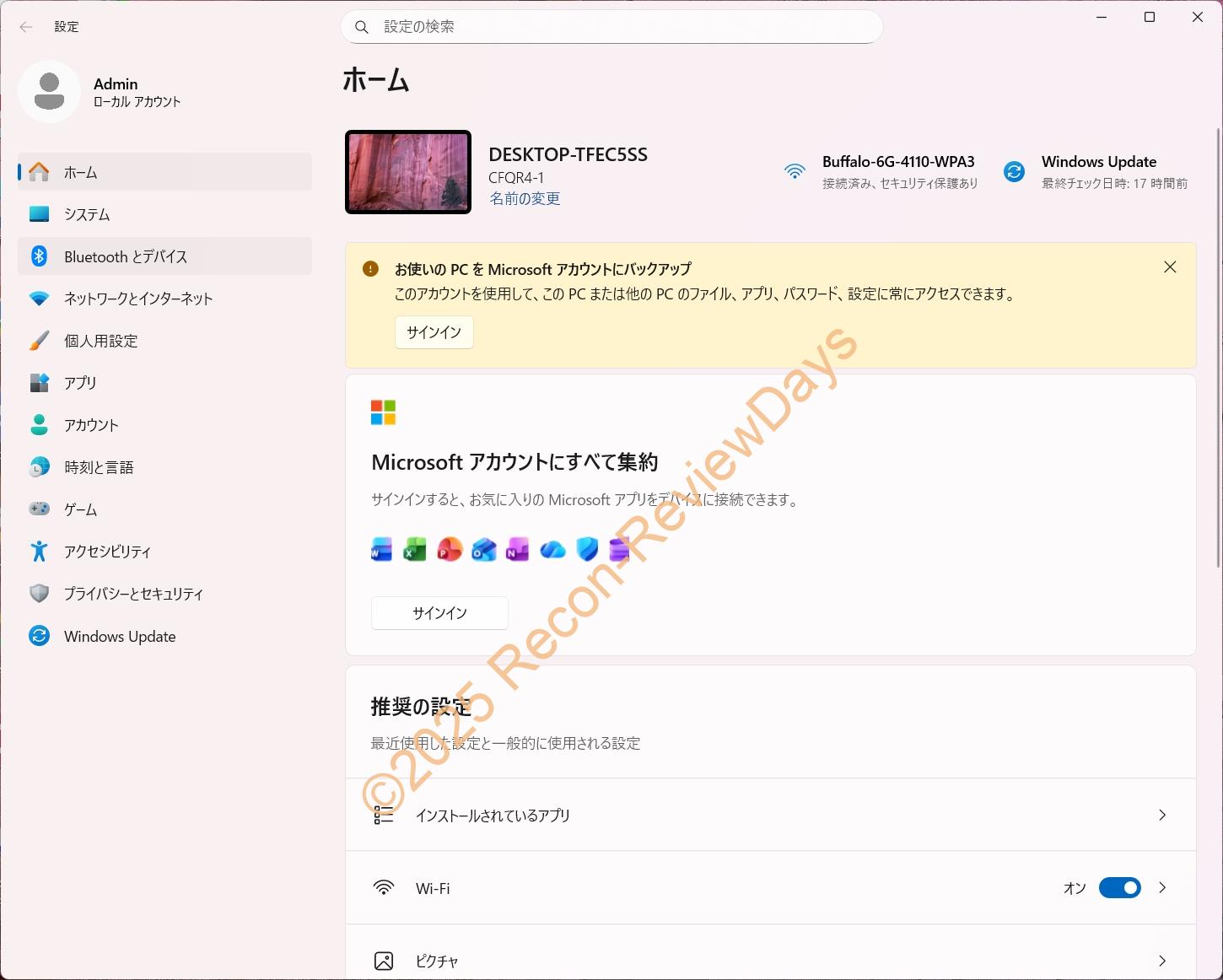Viewport: 1223px width, 980px height.
Task: Select the Time and Language sidebar item
Action: 99,467
